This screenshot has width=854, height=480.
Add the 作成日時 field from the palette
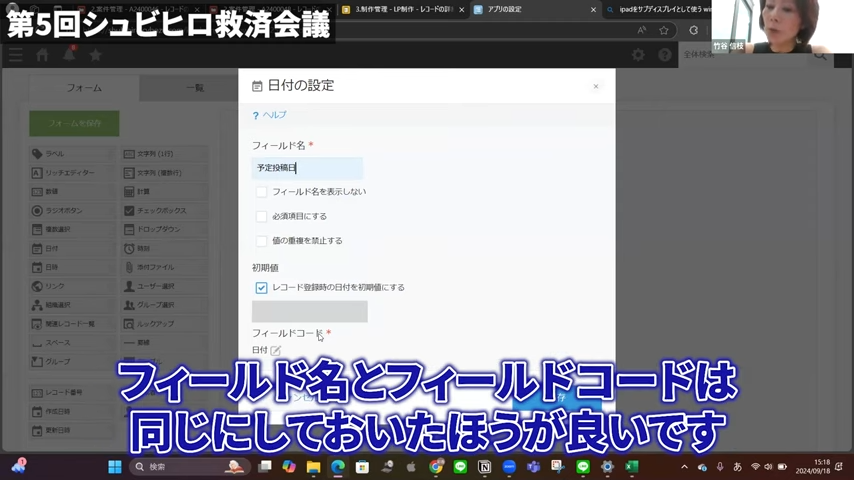72,411
